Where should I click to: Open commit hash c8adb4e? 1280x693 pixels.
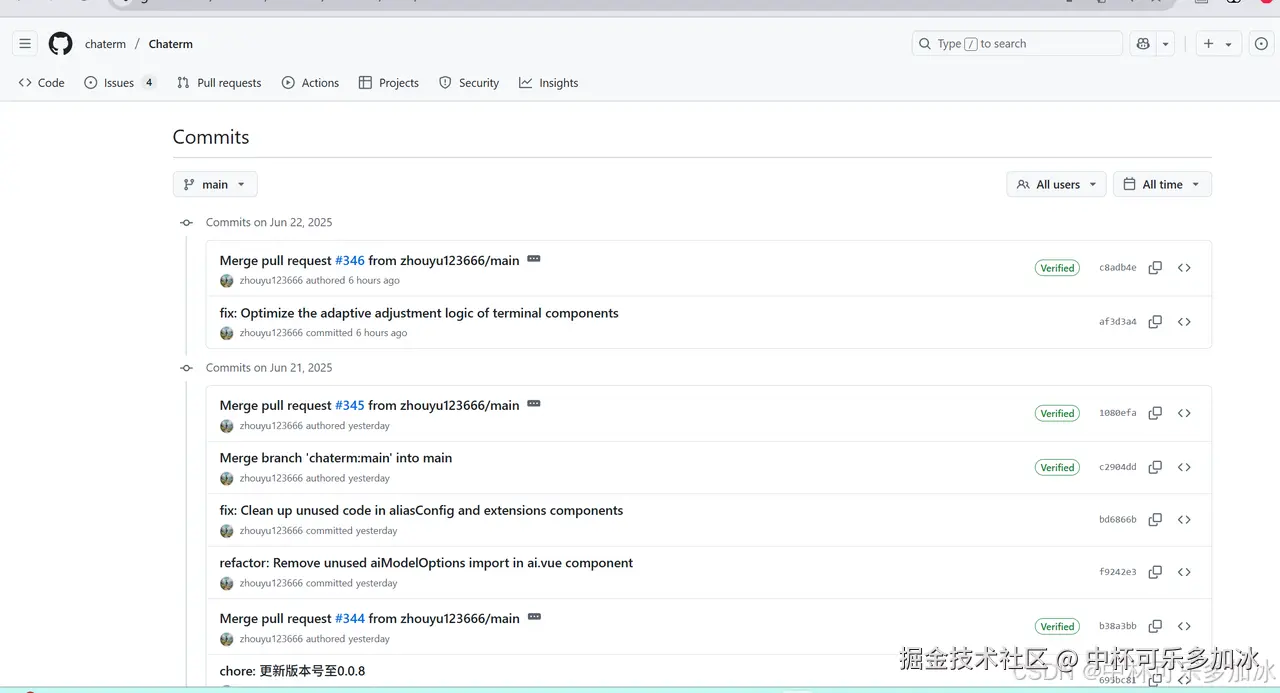point(1118,268)
